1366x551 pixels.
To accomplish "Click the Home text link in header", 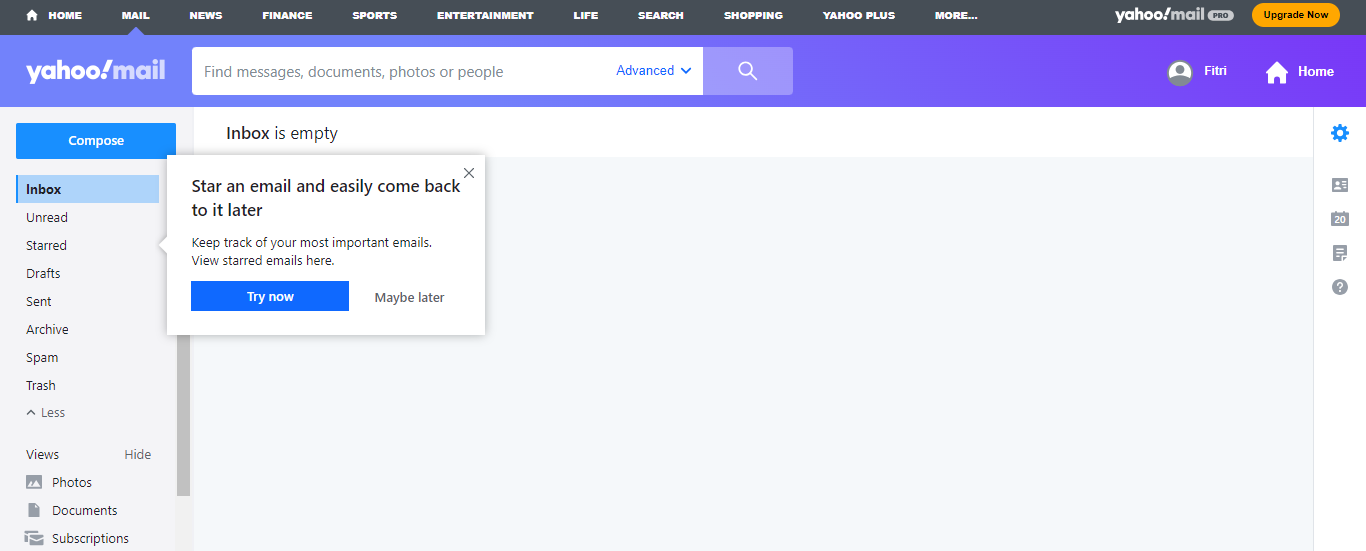I will (1316, 71).
